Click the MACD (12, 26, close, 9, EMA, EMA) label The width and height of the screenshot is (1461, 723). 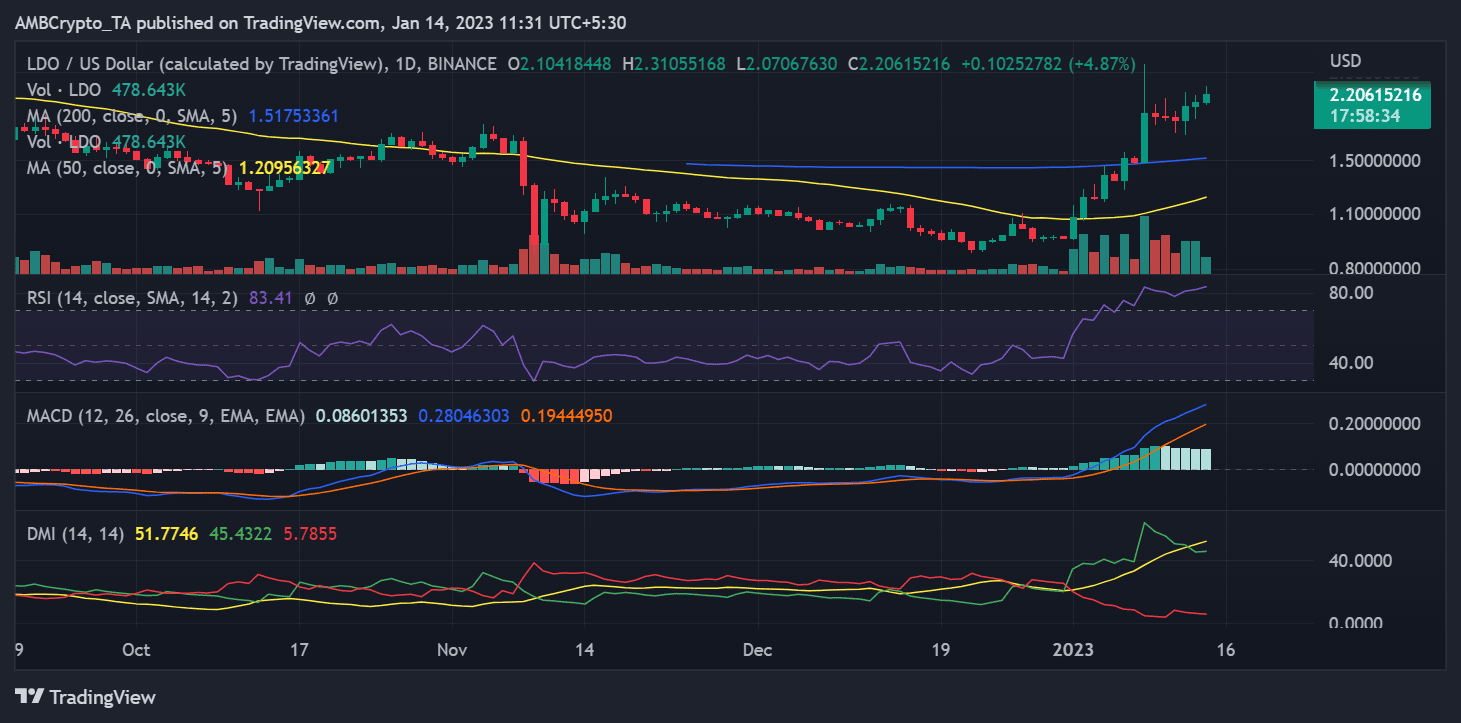164,415
